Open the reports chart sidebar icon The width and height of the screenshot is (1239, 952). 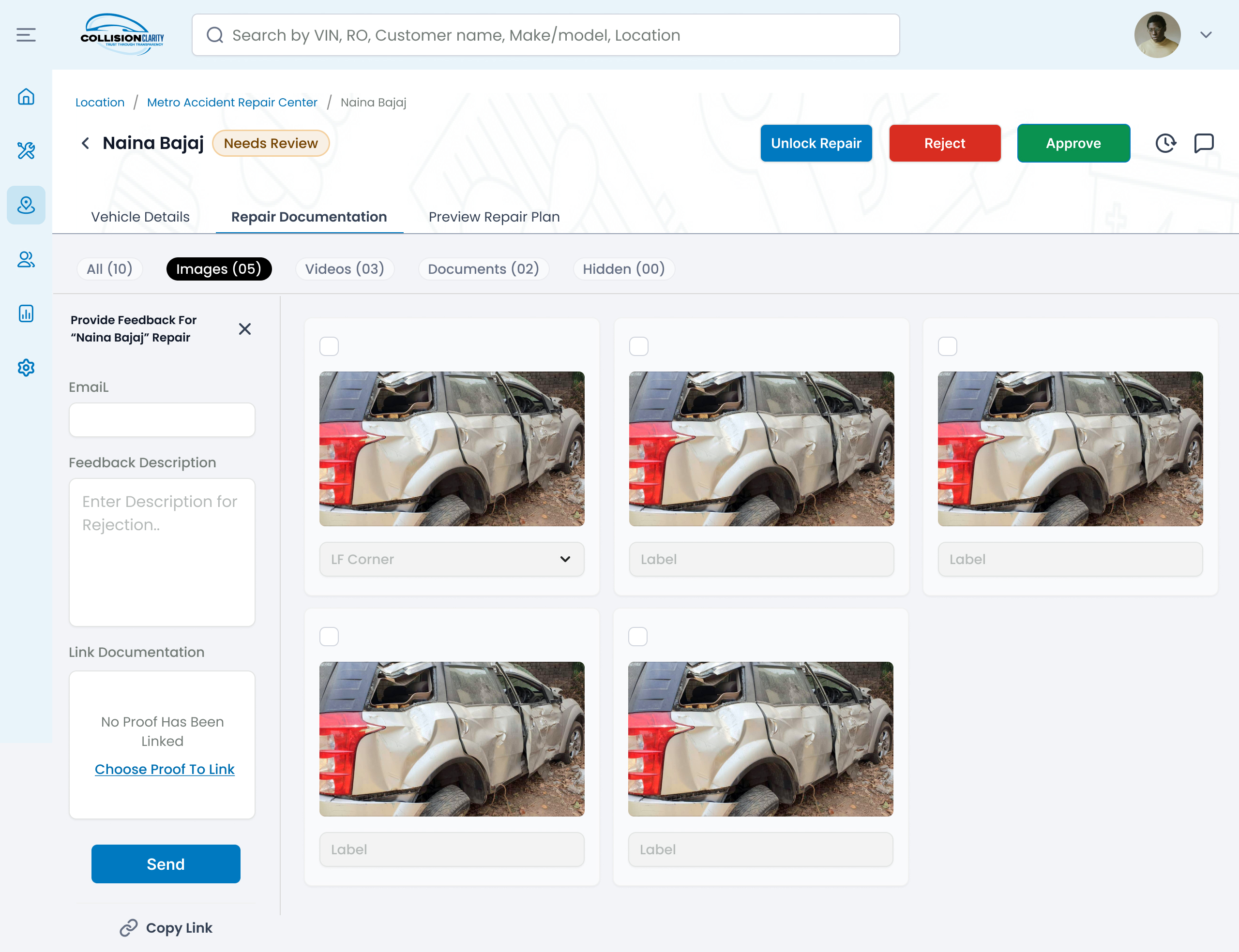(x=26, y=313)
